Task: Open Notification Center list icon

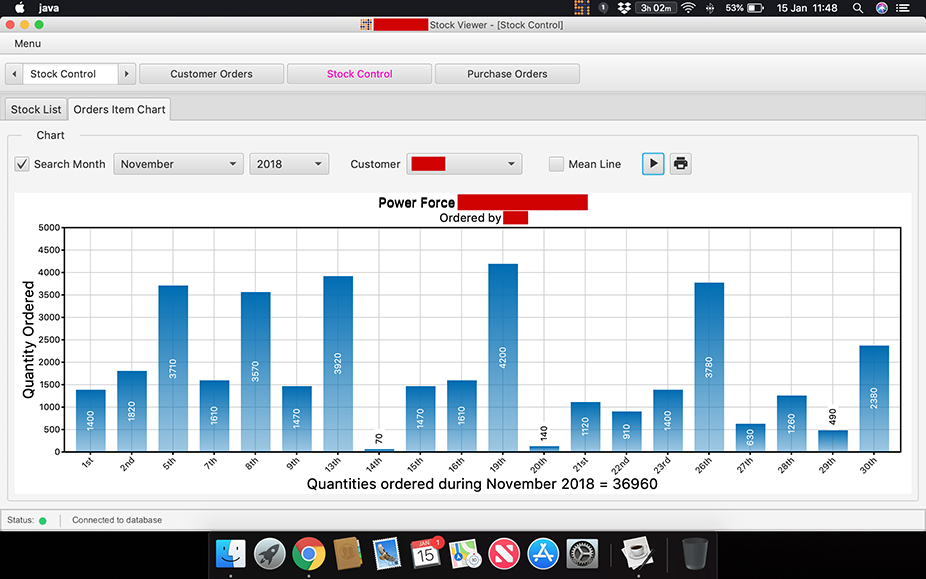Action: [x=903, y=8]
